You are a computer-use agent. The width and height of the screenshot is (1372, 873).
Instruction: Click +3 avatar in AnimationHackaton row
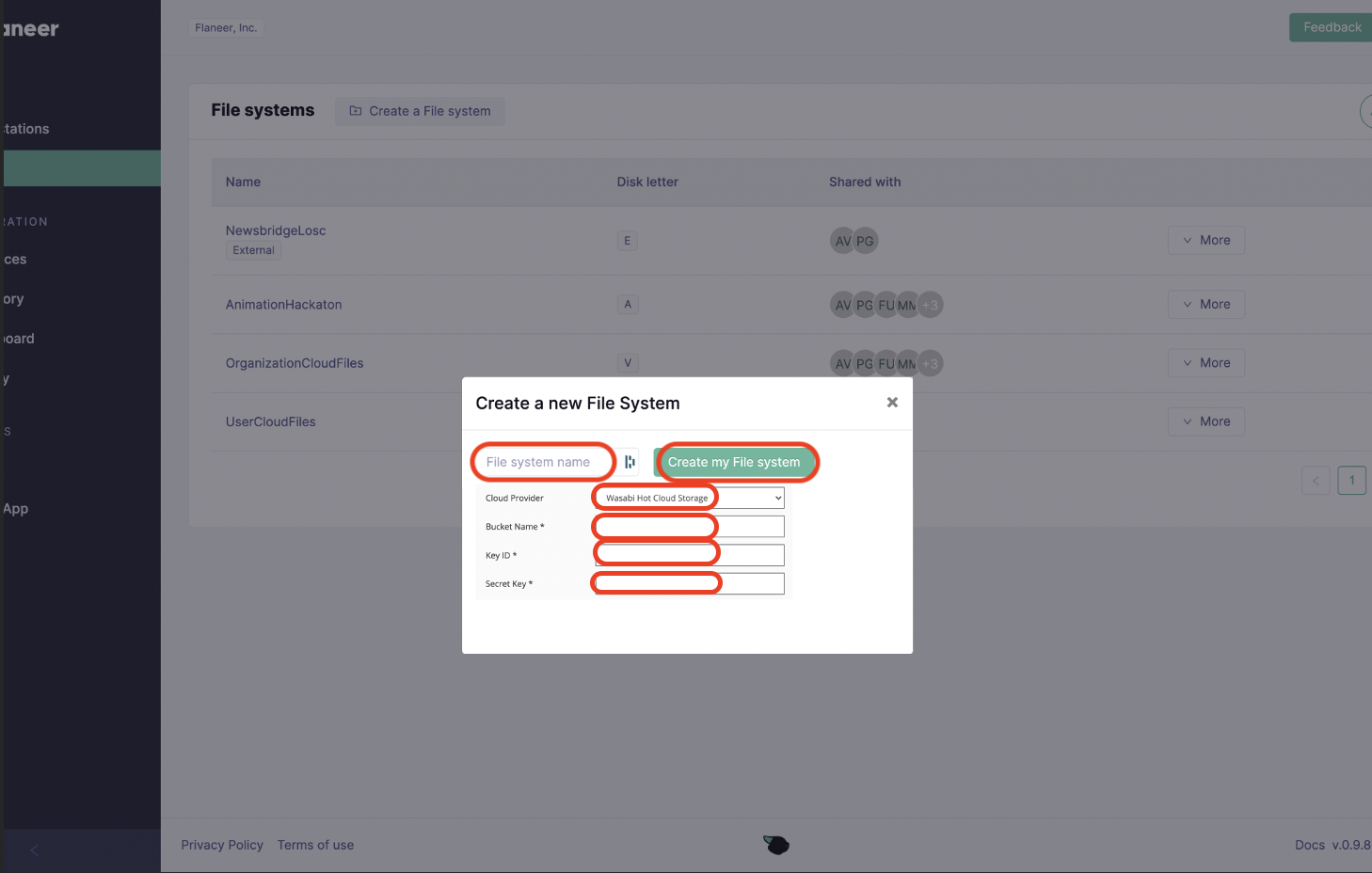pyautogui.click(x=930, y=305)
